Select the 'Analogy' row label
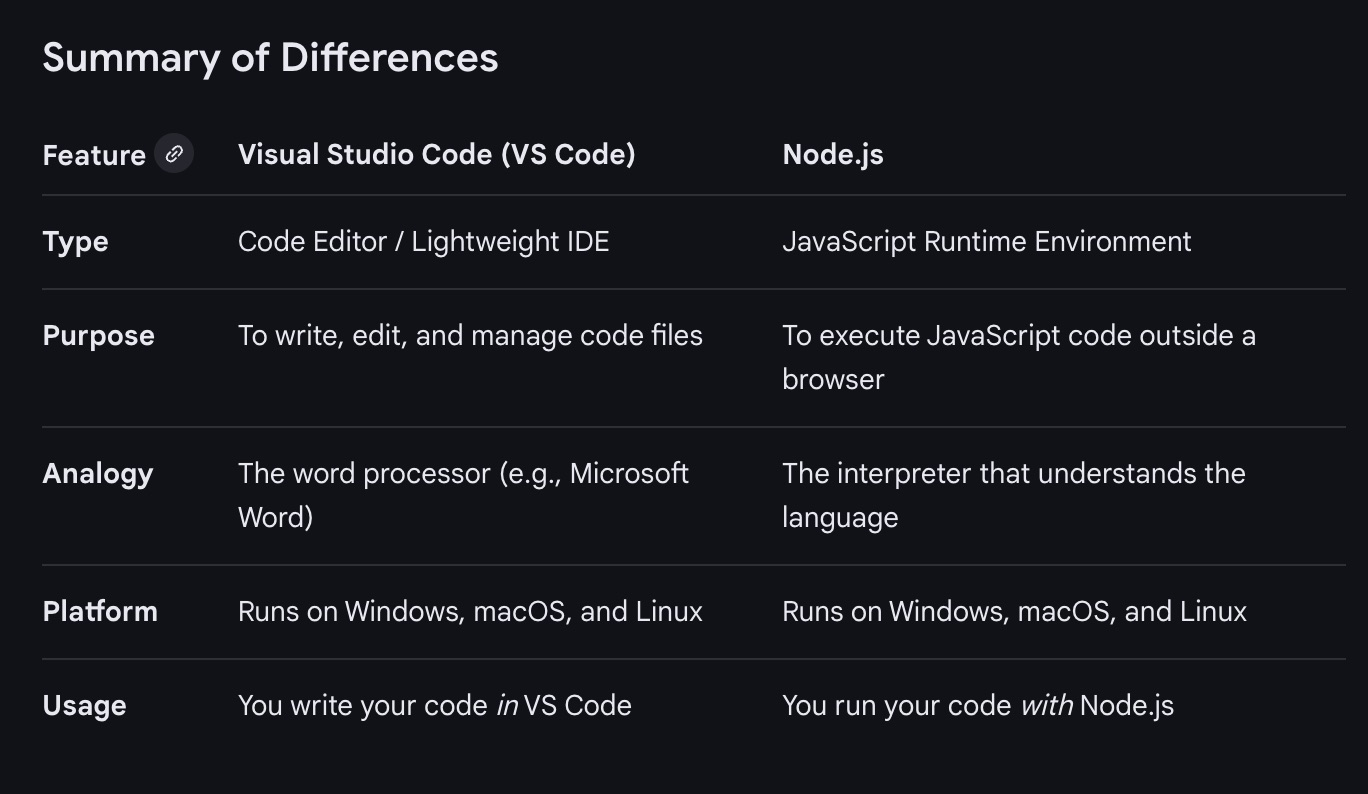Viewport: 1368px width, 794px height. coord(97,474)
